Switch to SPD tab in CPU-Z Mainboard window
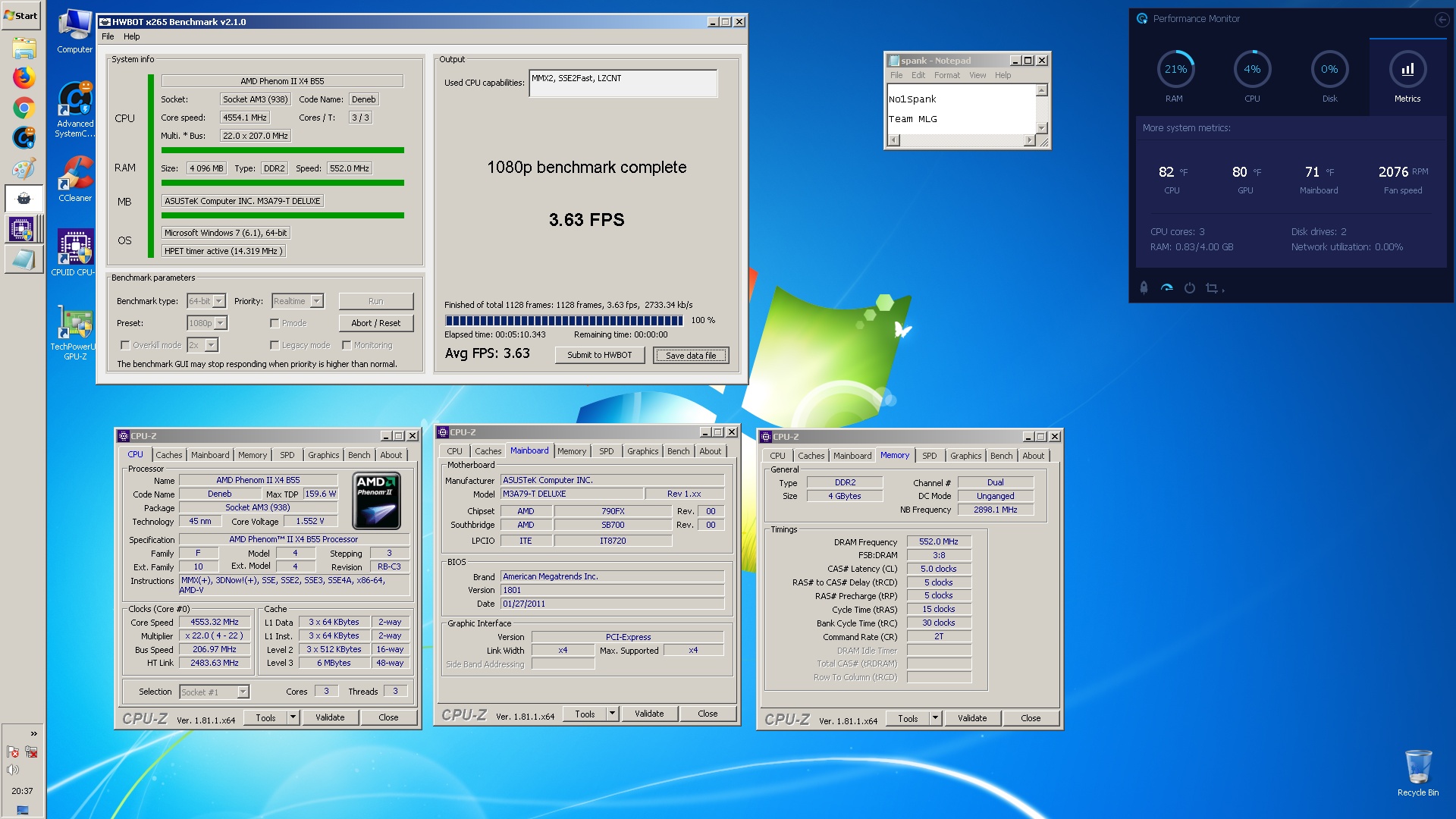Image resolution: width=1456 pixels, height=819 pixels. point(607,451)
